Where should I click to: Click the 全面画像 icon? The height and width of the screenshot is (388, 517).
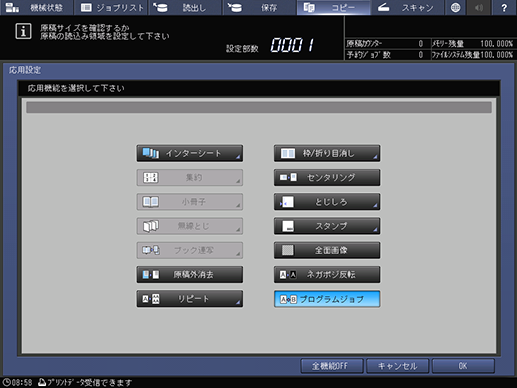tap(288, 250)
